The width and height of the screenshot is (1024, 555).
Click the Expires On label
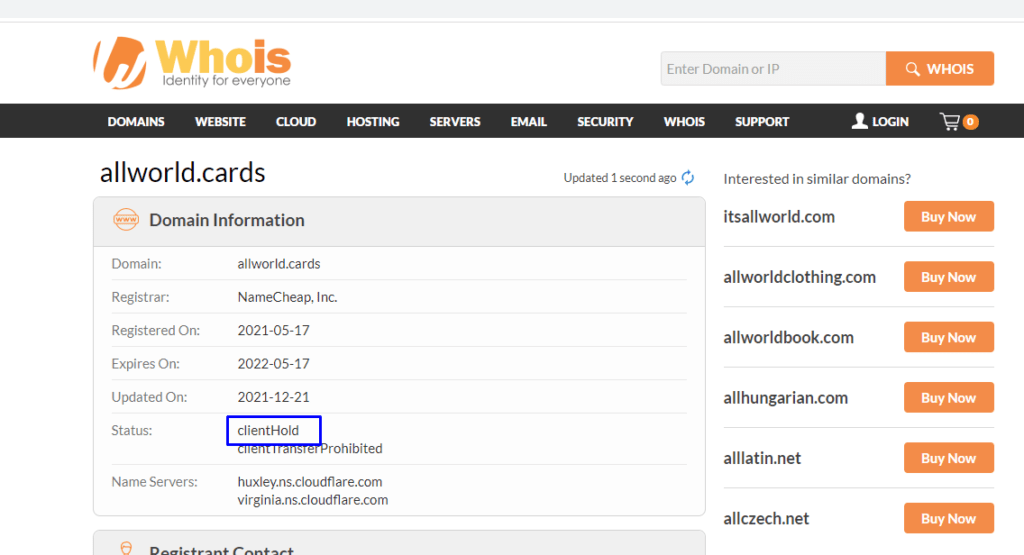coord(145,364)
